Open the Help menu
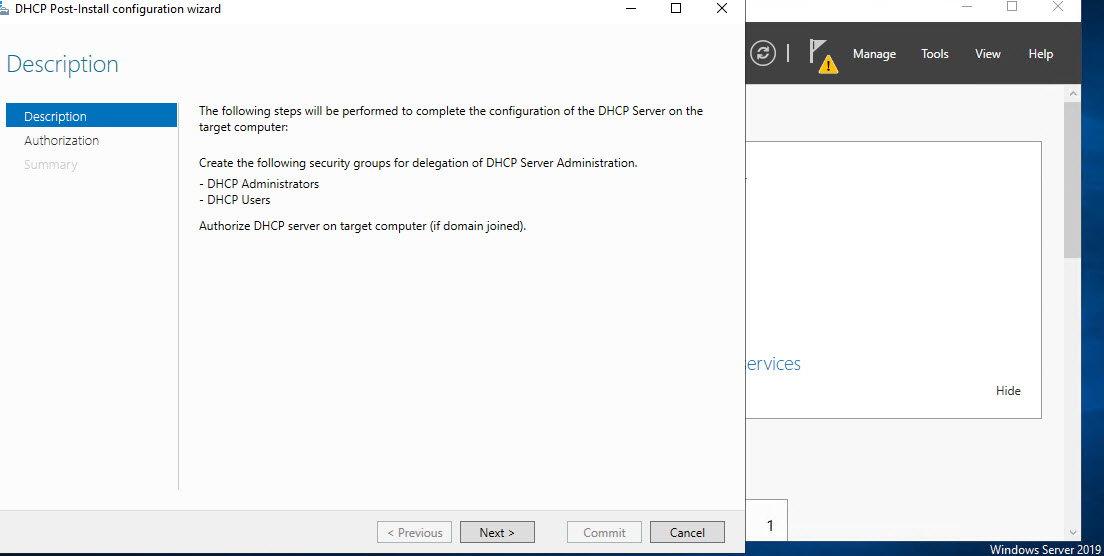The image size is (1104, 556). pos(1041,54)
